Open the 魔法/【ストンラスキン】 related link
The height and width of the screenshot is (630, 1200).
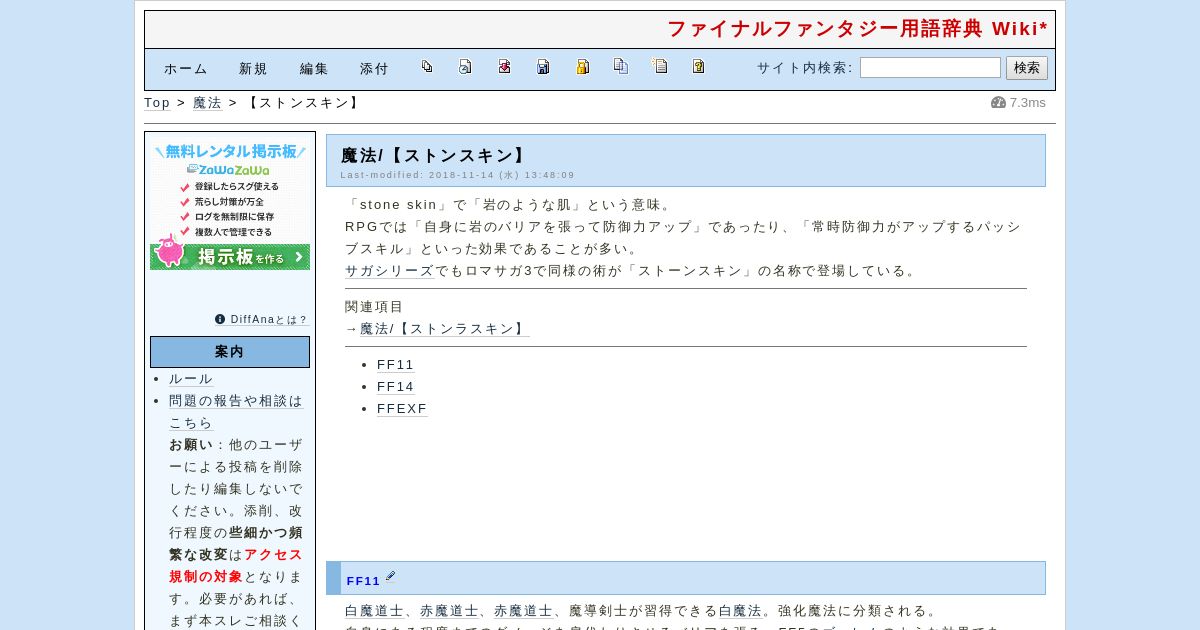click(x=444, y=329)
